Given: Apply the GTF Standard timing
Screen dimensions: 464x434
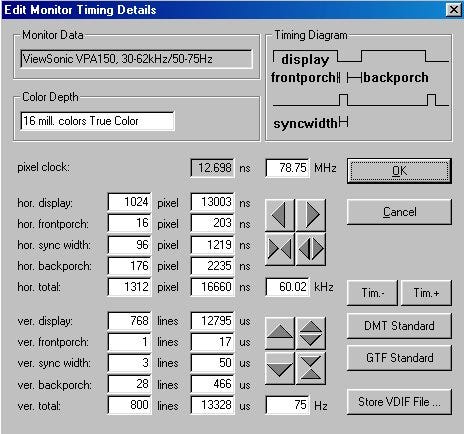Looking at the screenshot, I should pos(399,358).
